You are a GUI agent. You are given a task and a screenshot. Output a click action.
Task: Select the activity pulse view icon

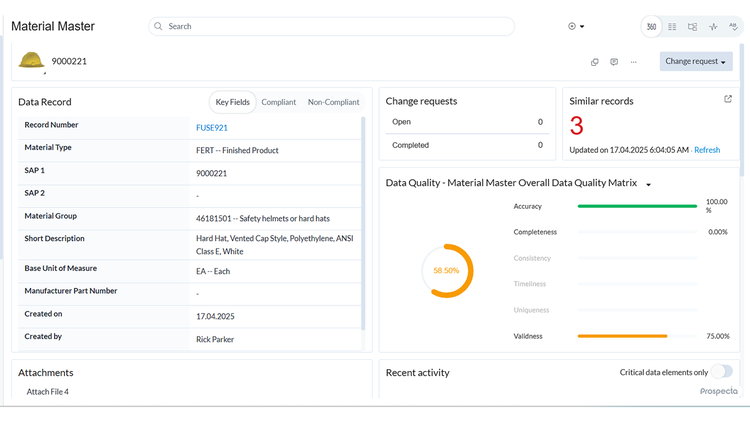click(x=713, y=27)
